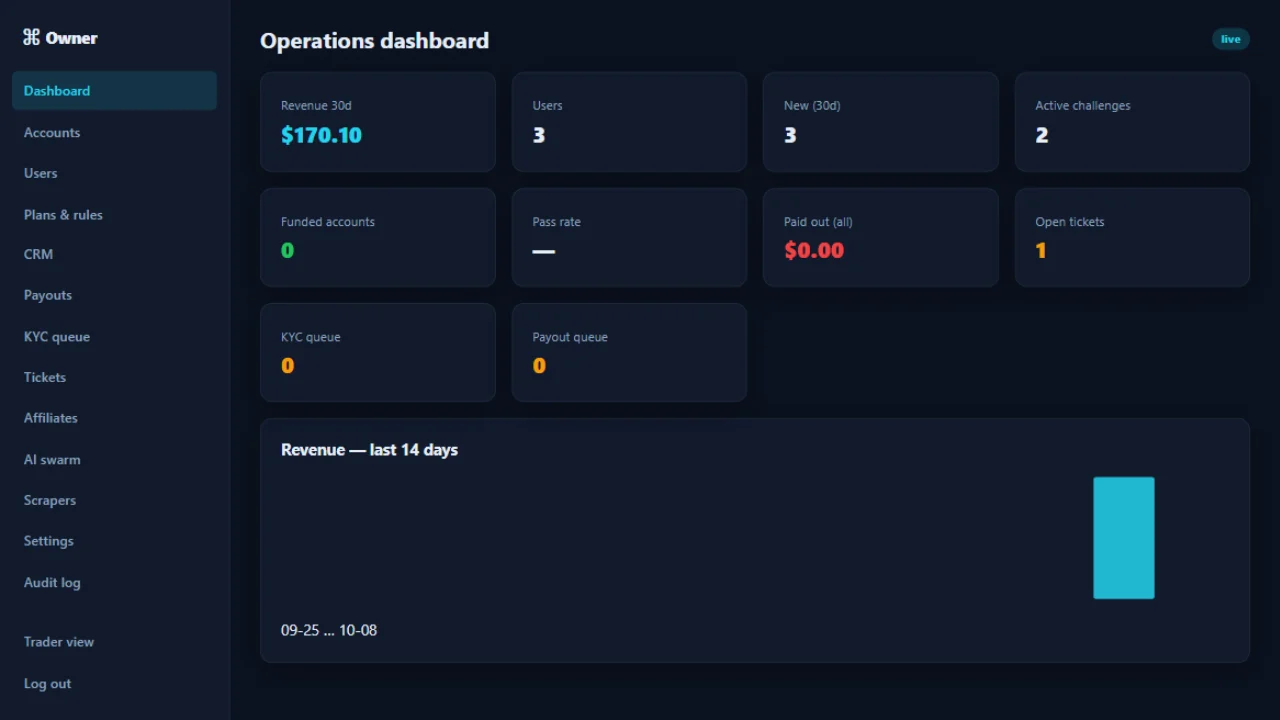This screenshot has width=1280, height=720.
Task: Click the red $0.00 paid out value
Action: pyautogui.click(x=814, y=251)
